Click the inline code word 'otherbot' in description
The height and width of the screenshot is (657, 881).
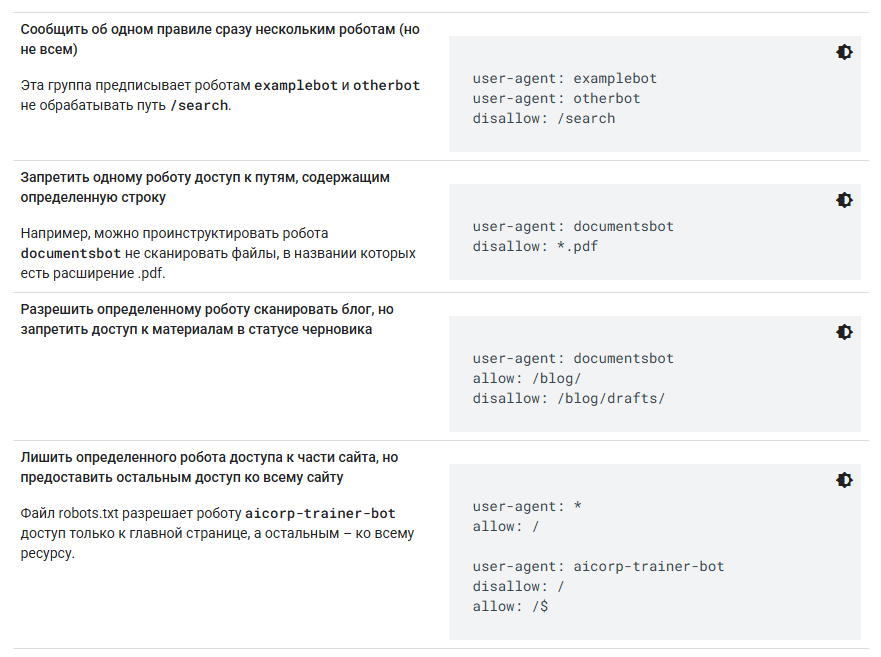(x=386, y=85)
